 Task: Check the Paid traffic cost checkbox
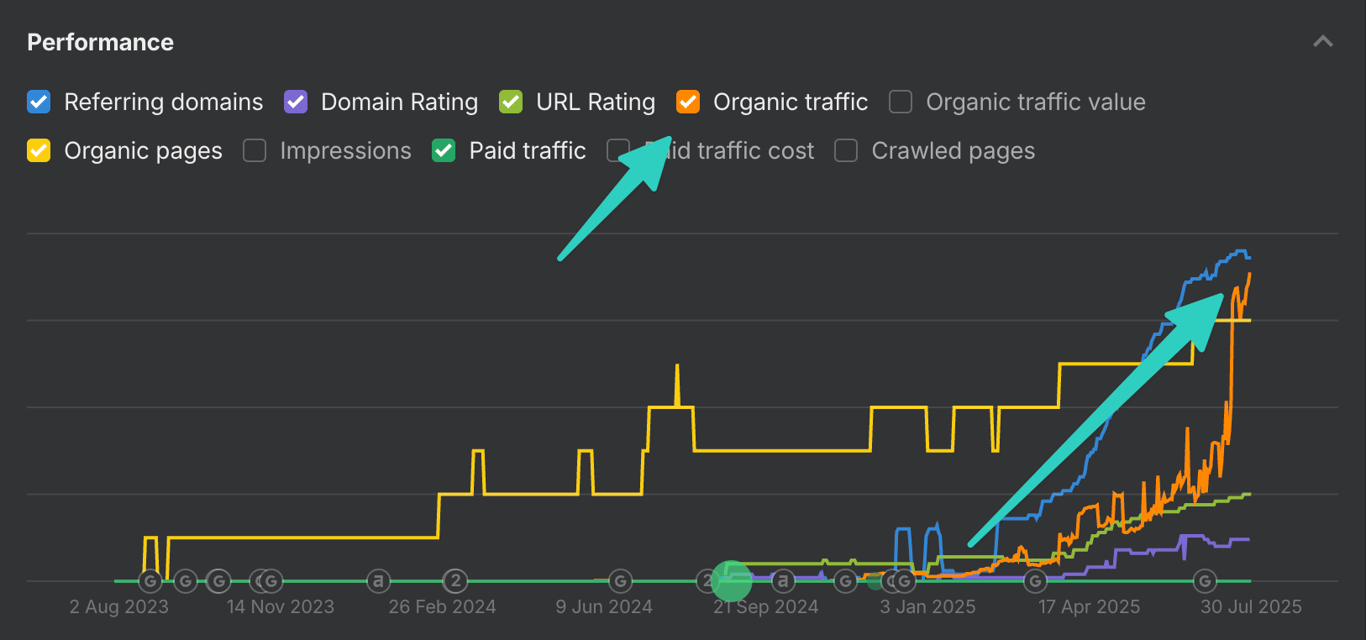[619, 151]
